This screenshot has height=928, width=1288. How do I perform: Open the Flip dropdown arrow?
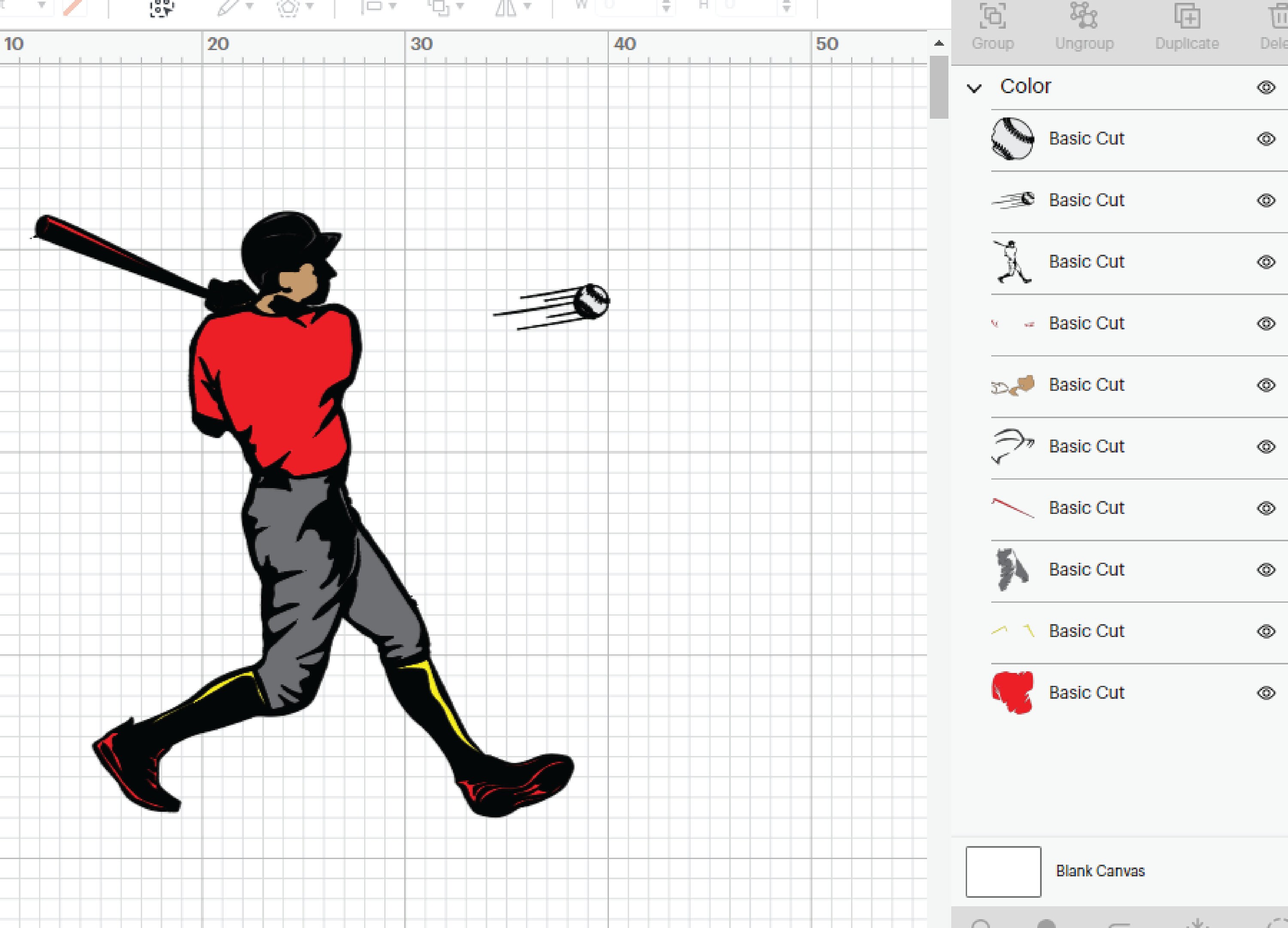click(527, 6)
